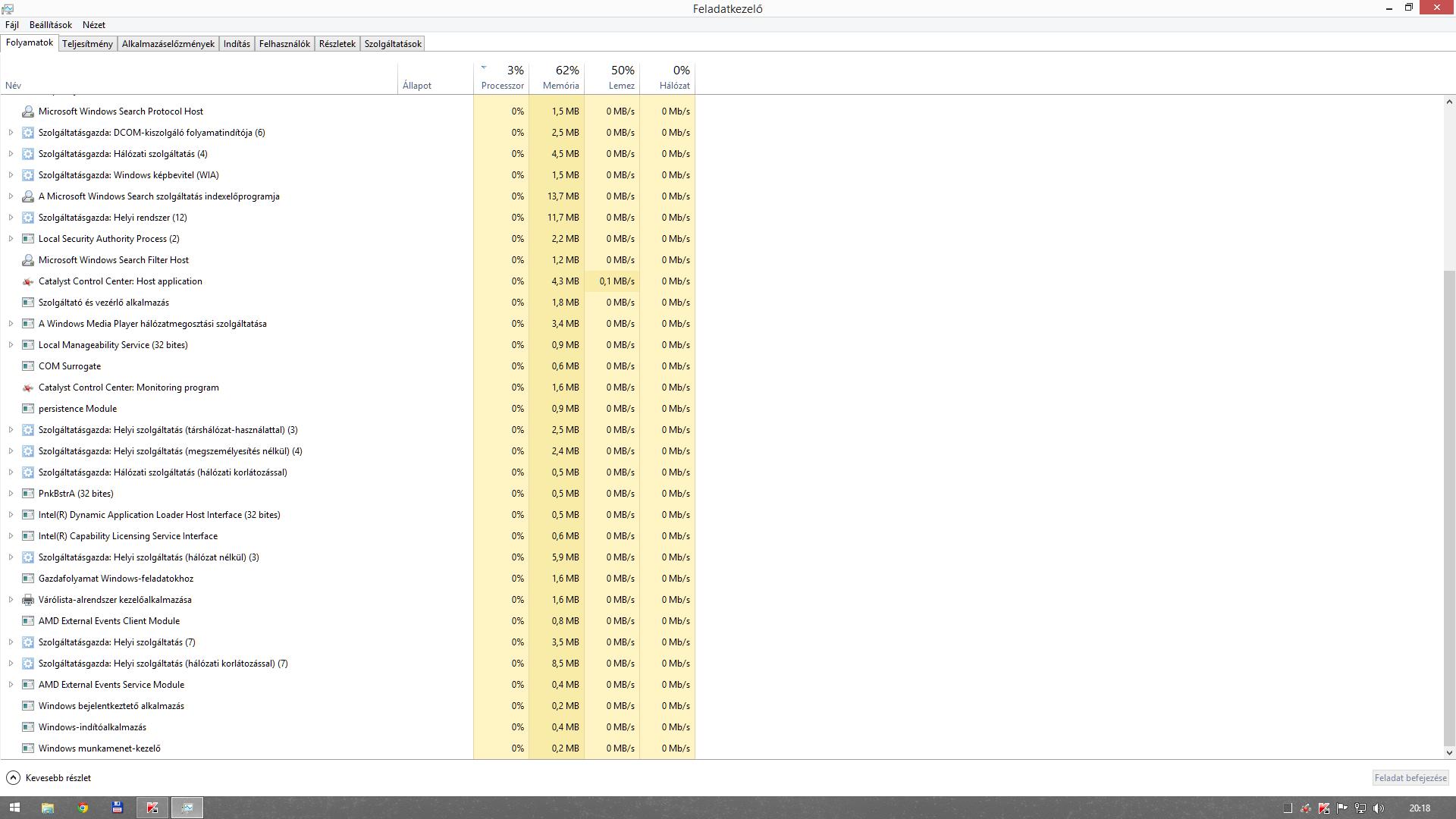Click the persistence Module process icon
Screen dimensions: 1456x819
[28, 409]
